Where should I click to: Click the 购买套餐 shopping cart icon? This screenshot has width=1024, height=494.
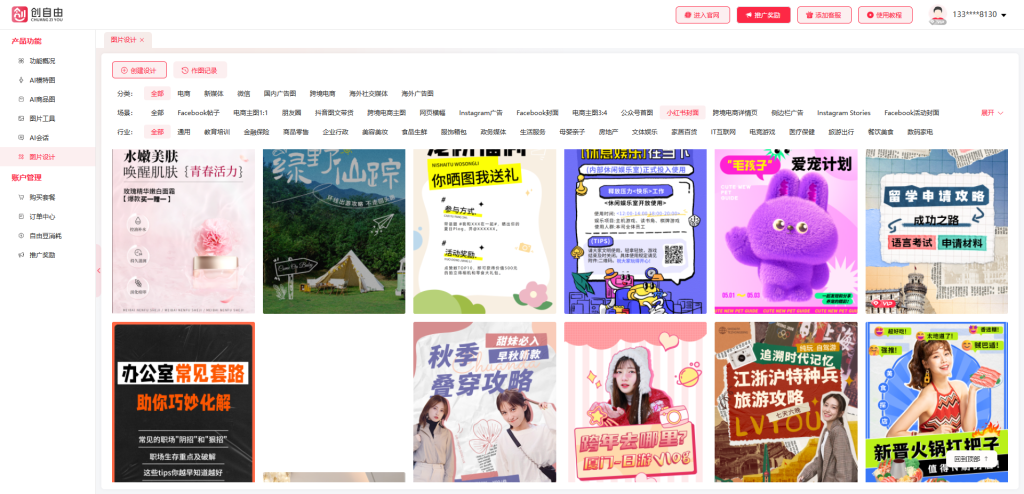(21, 197)
